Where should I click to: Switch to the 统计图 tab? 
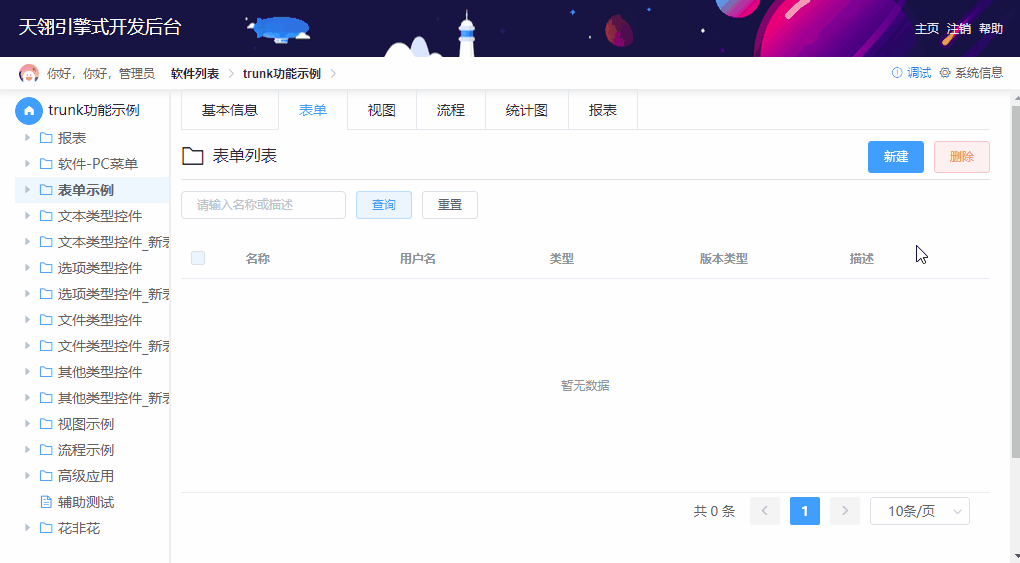526,110
